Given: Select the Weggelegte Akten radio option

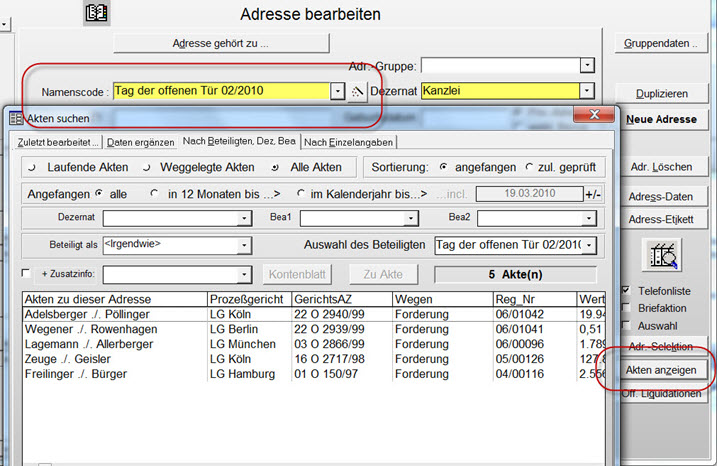Looking at the screenshot, I should pyautogui.click(x=148, y=166).
